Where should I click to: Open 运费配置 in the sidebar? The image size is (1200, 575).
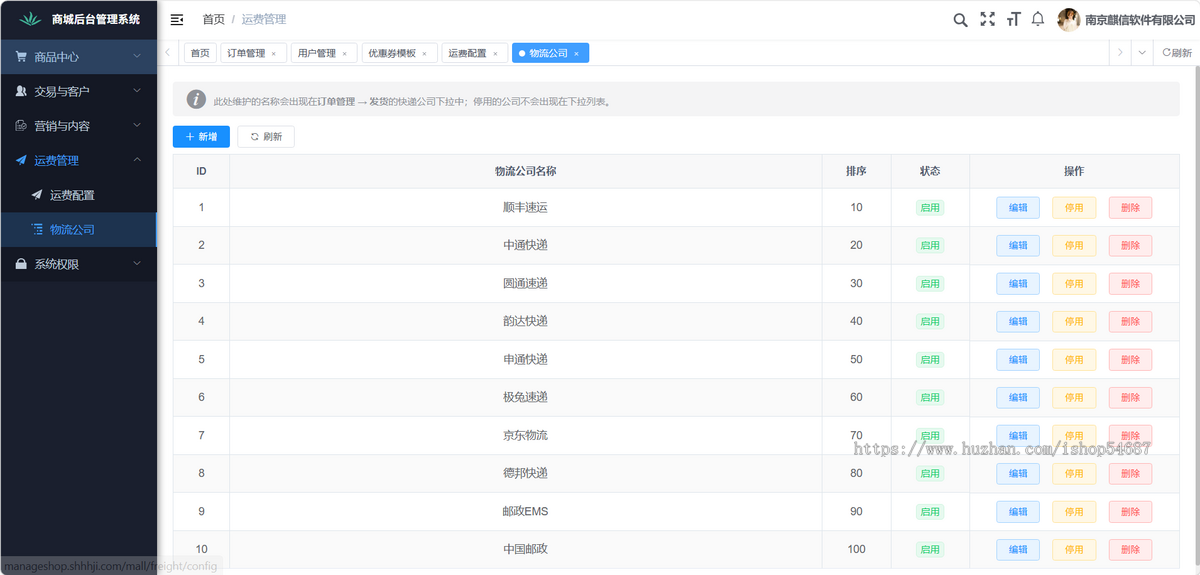78,195
